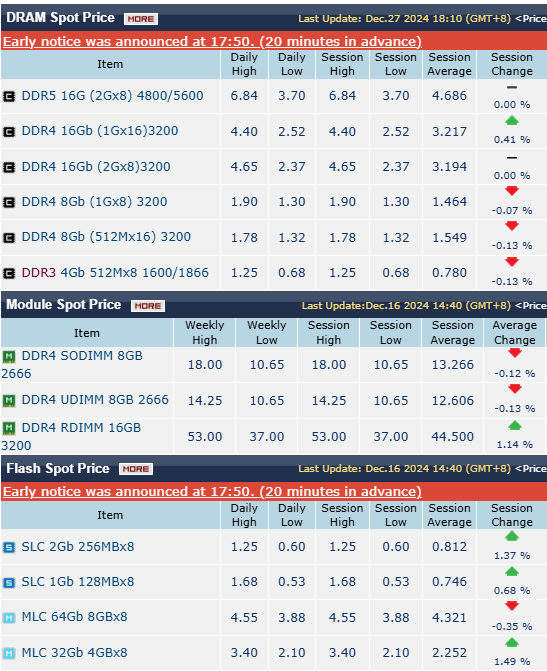Open DDR3 4Gb 512Mx8 1600/1866 item link
The width and height of the screenshot is (547, 671).
point(115,273)
